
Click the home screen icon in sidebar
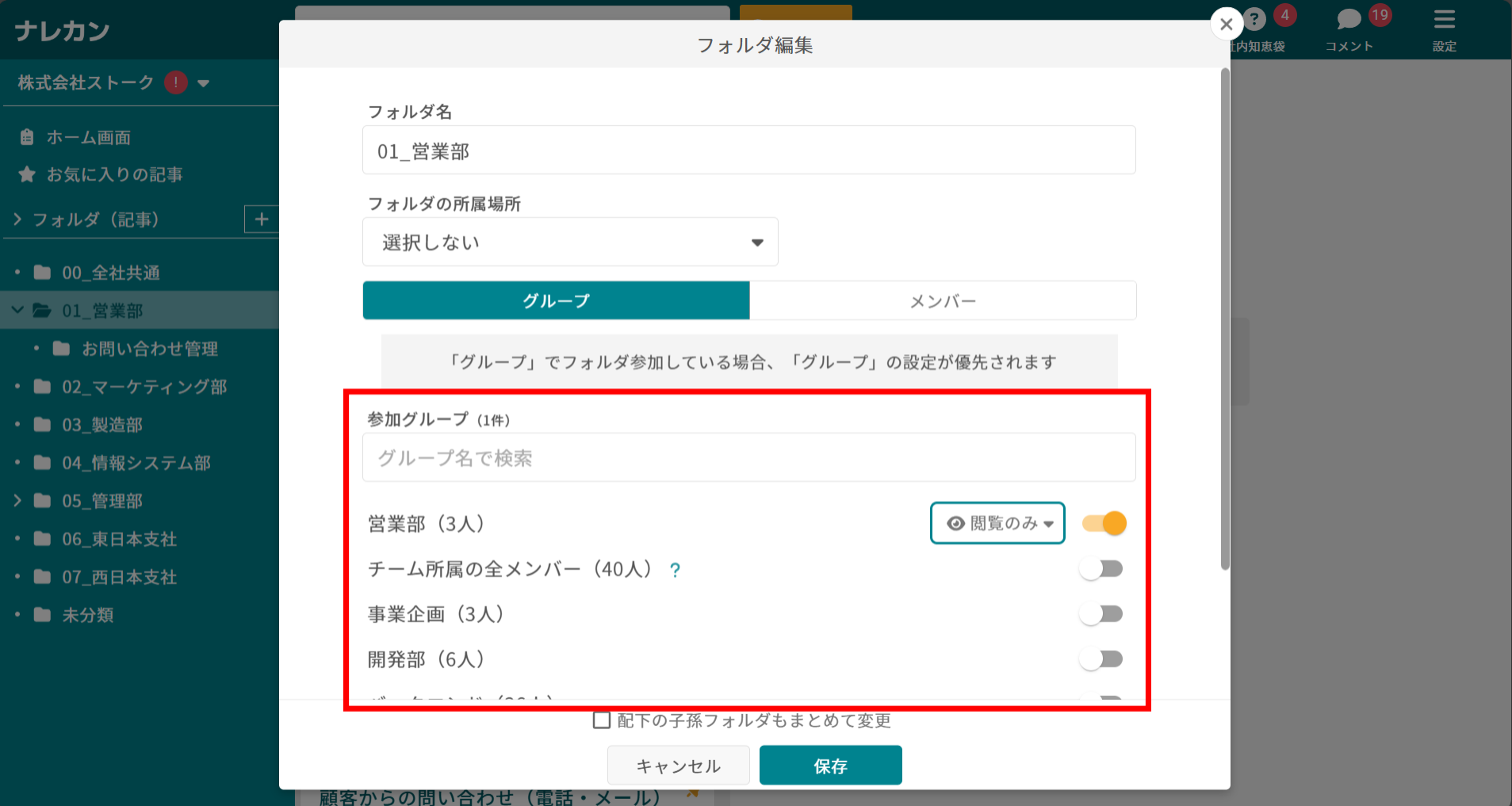point(25,136)
